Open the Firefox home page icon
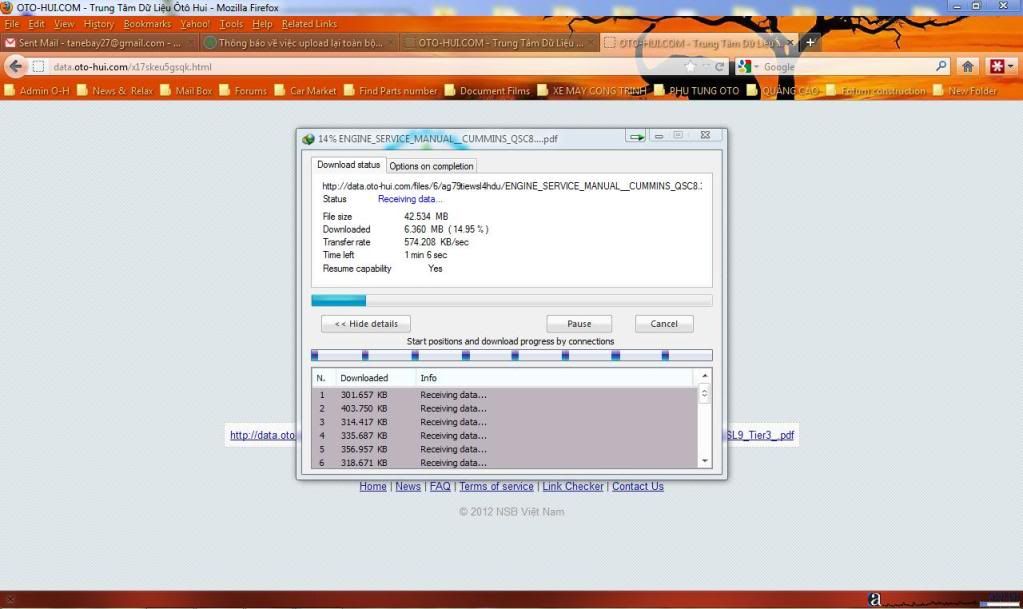The height and width of the screenshot is (609, 1023). [967, 67]
